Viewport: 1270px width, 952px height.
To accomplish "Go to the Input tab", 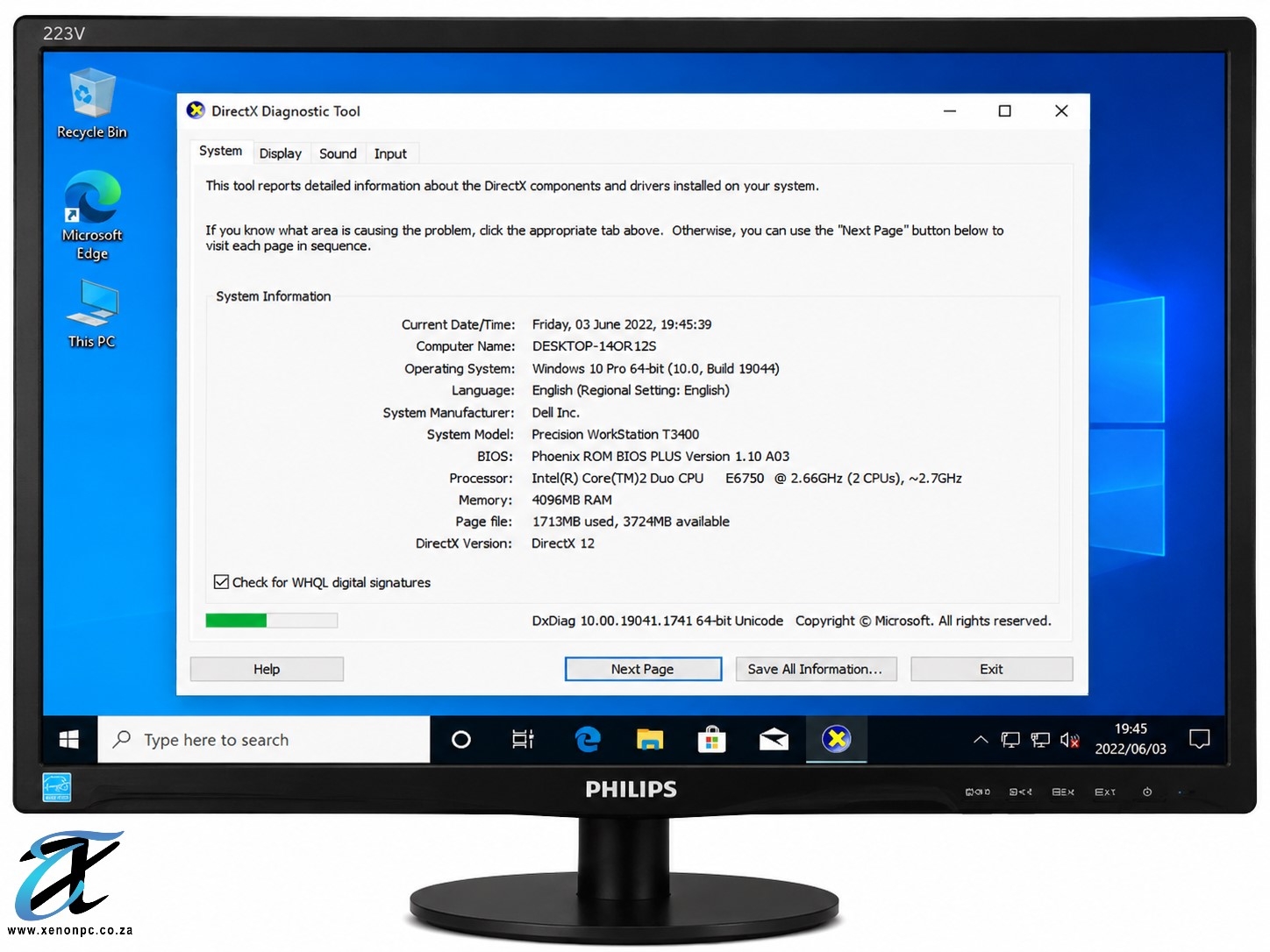I will (390, 153).
